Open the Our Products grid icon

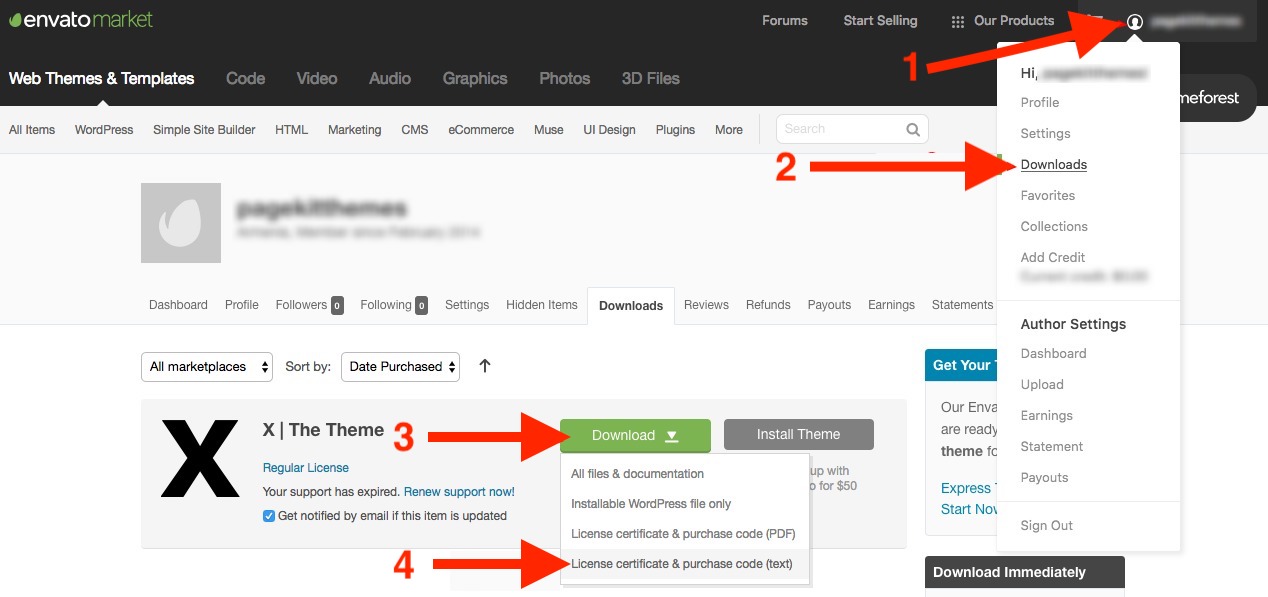pos(957,20)
